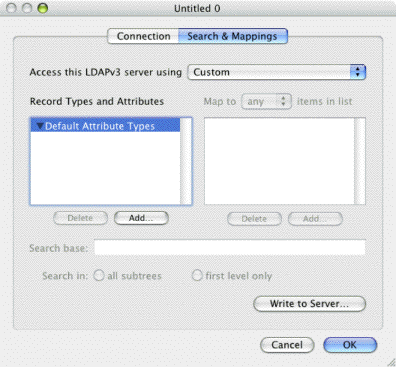Click the green zoom window button

(x=43, y=8)
